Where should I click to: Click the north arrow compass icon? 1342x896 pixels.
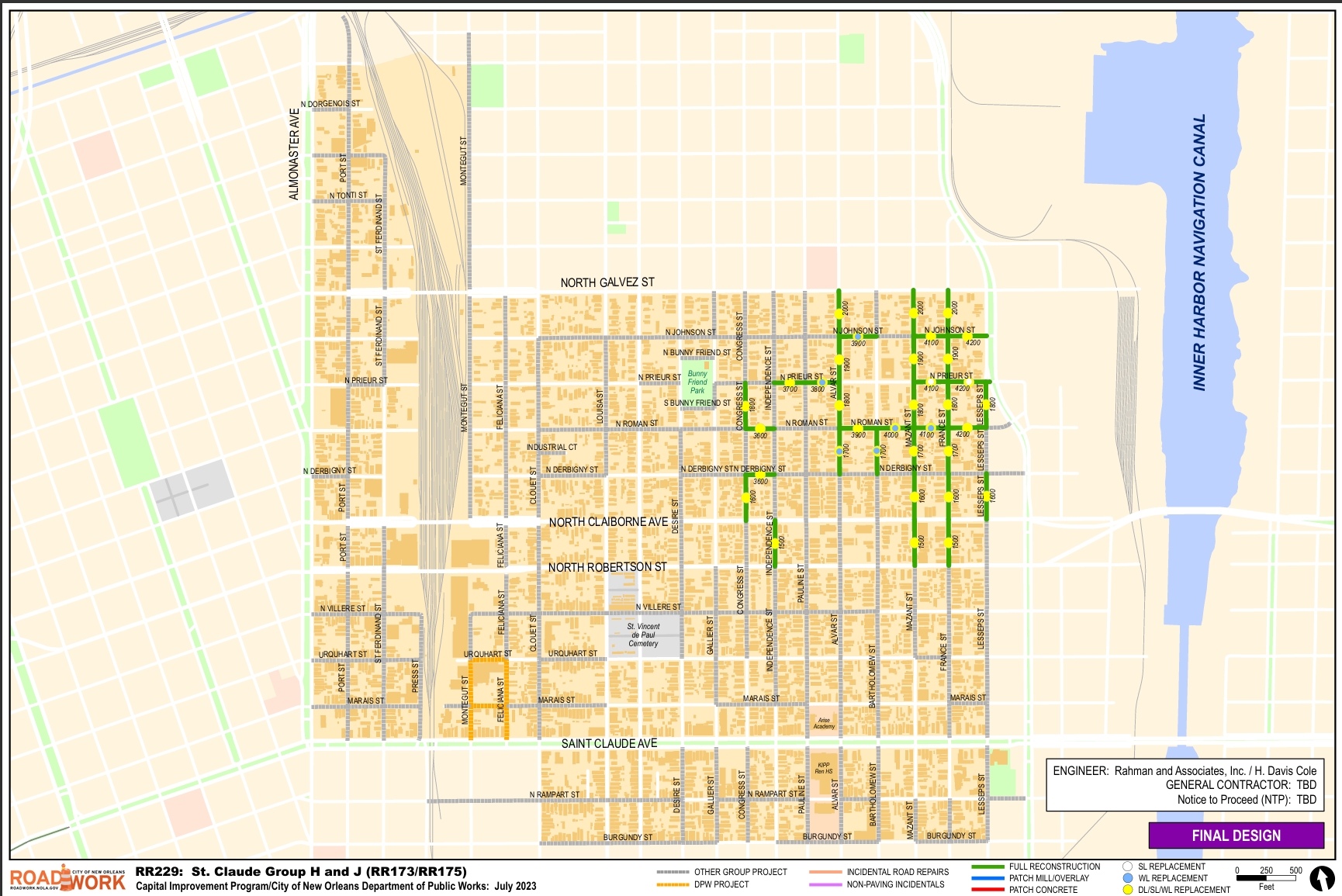(x=1322, y=877)
